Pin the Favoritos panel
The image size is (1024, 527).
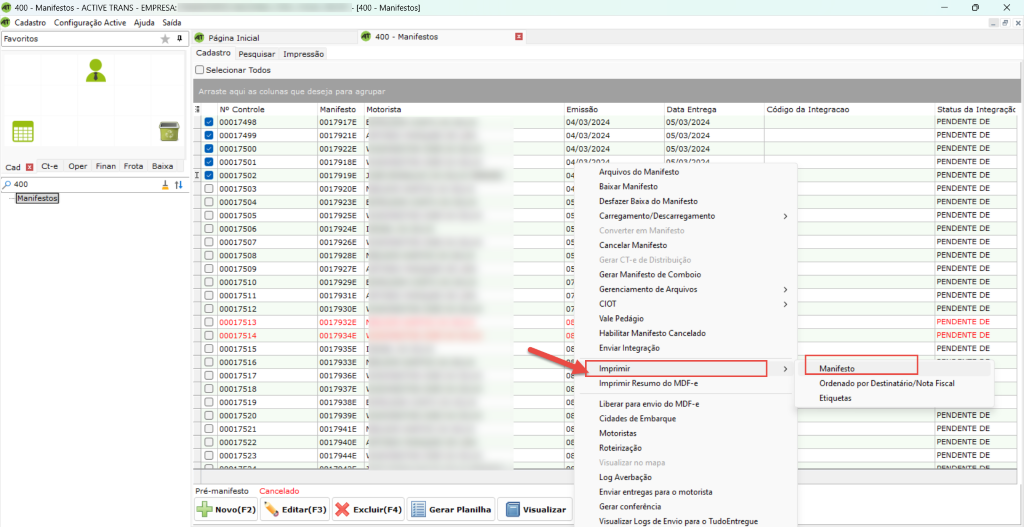(x=179, y=39)
